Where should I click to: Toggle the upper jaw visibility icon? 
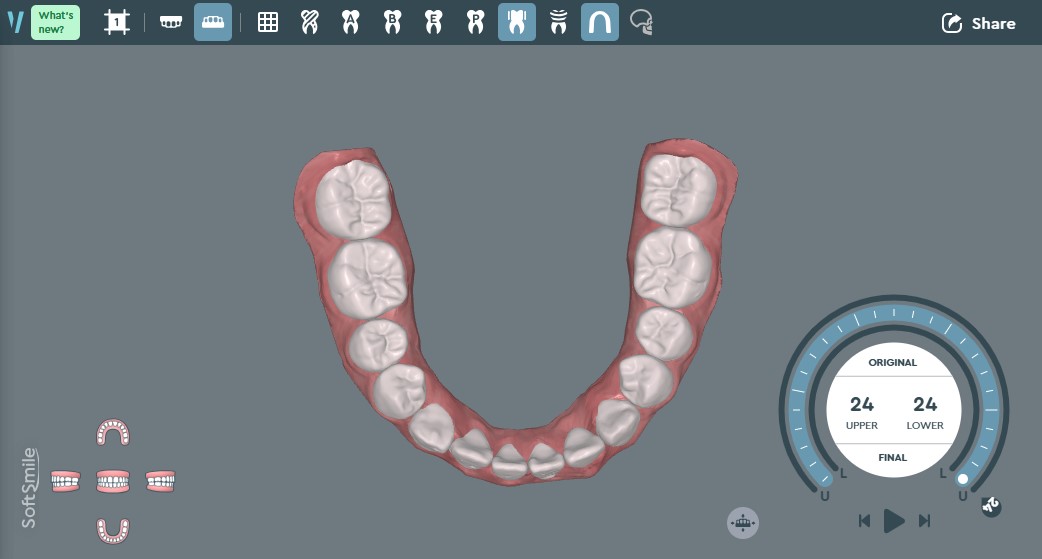171,22
